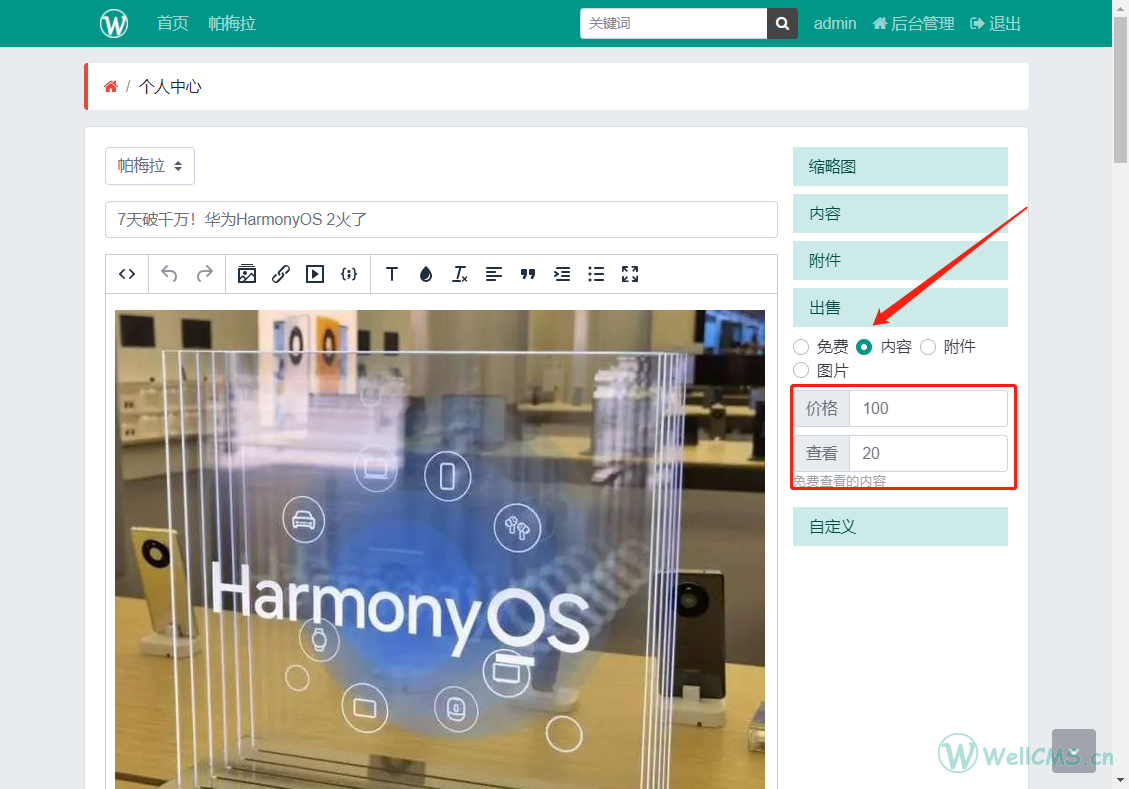The image size is (1129, 789).
Task: Select the 内容 sale radio option
Action: point(864,347)
